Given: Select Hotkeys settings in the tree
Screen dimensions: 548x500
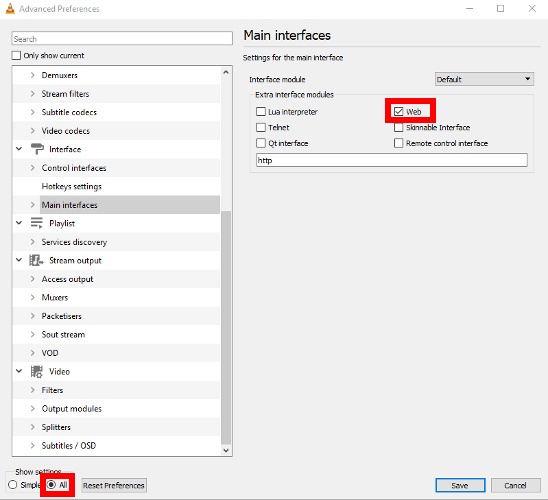Looking at the screenshot, I should tap(72, 186).
